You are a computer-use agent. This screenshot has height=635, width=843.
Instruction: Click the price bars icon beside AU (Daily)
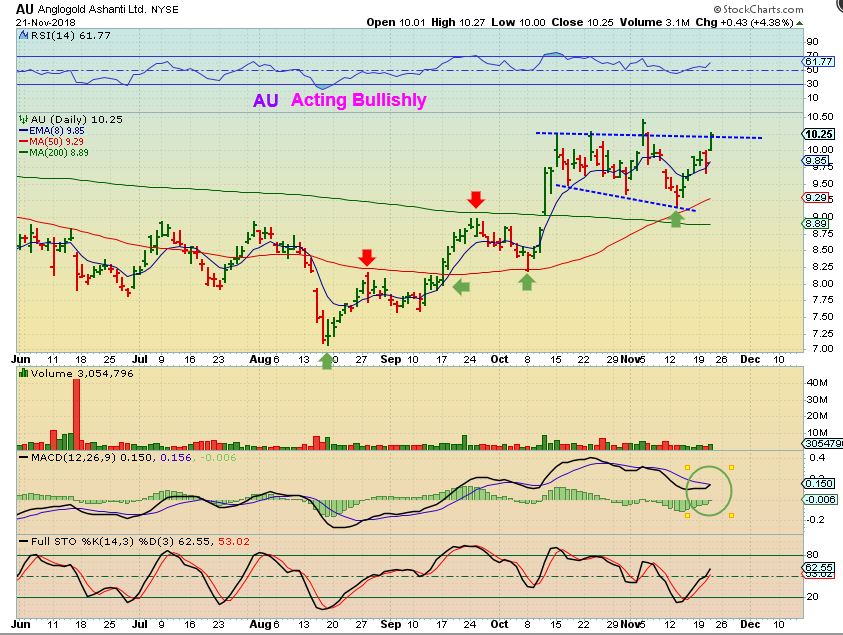24,119
